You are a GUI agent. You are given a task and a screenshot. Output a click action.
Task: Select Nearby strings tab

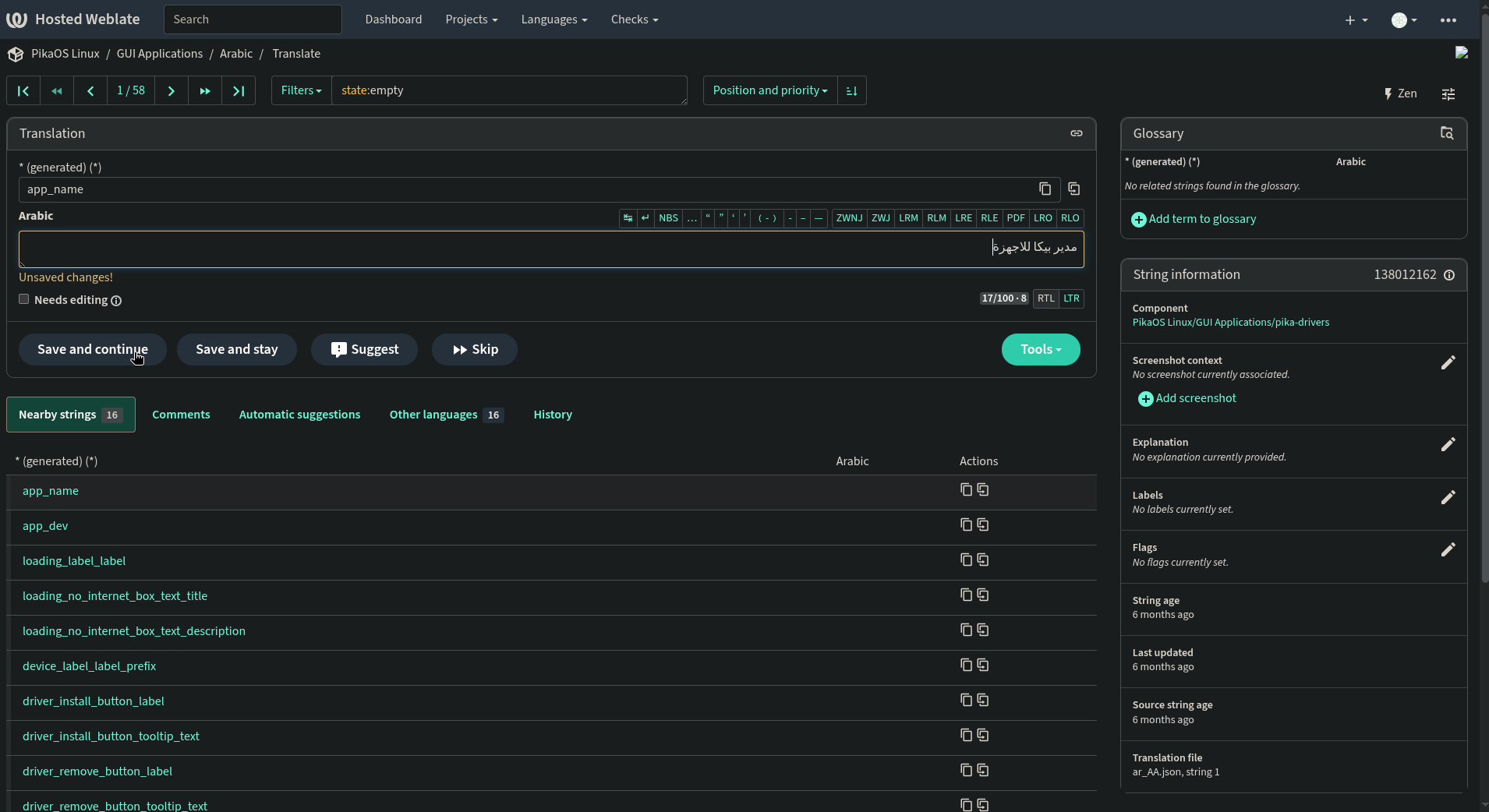coord(71,415)
